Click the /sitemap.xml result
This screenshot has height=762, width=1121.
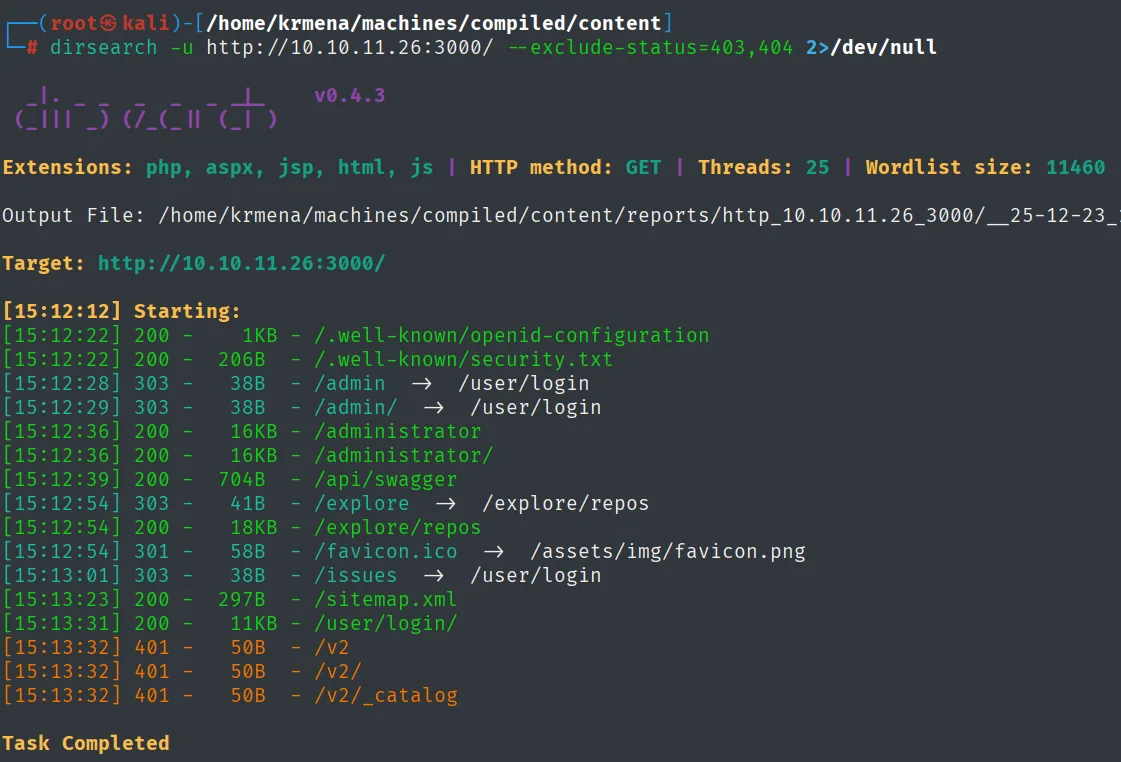[385, 599]
